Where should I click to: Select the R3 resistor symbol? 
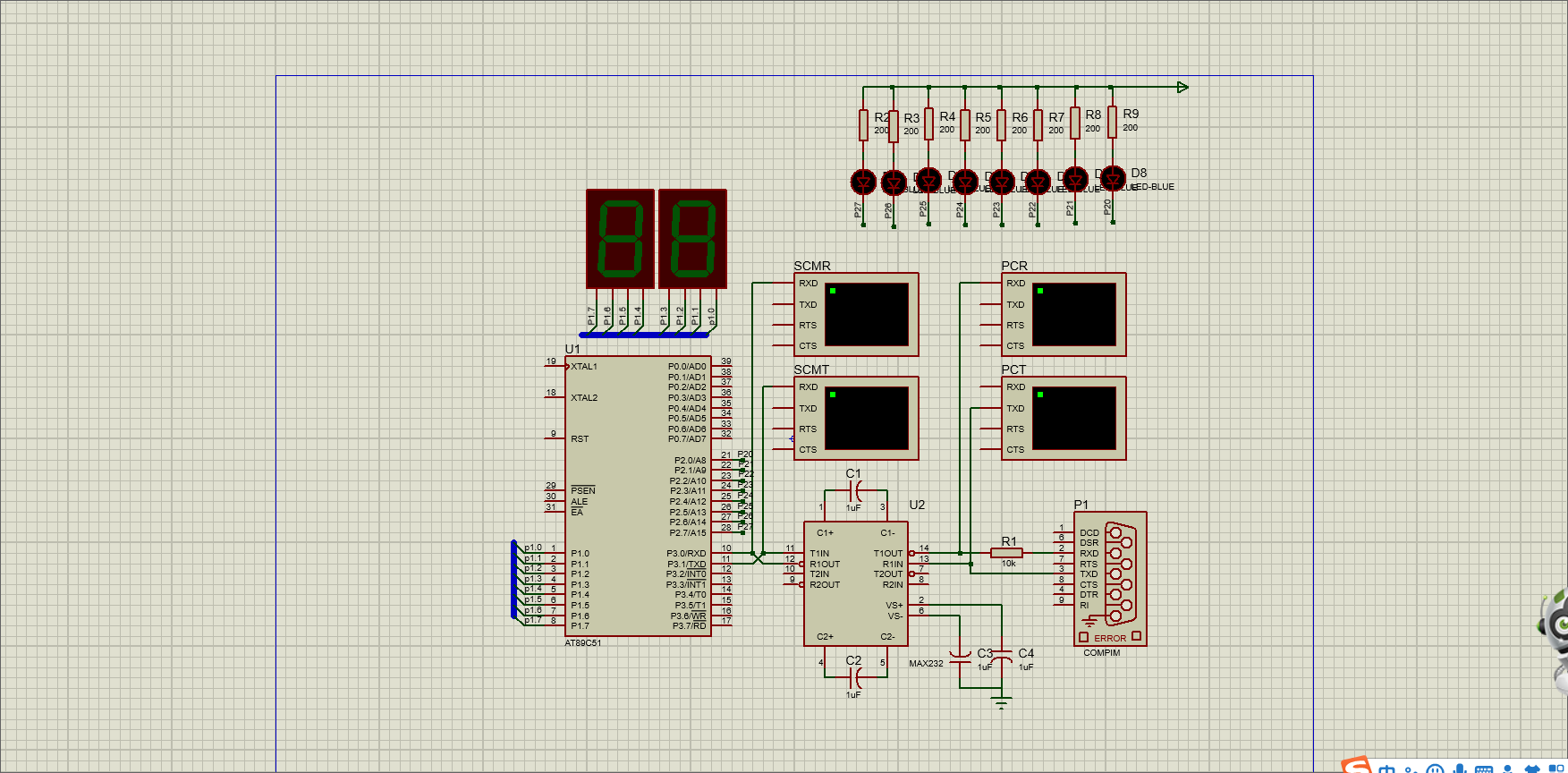coord(894,126)
